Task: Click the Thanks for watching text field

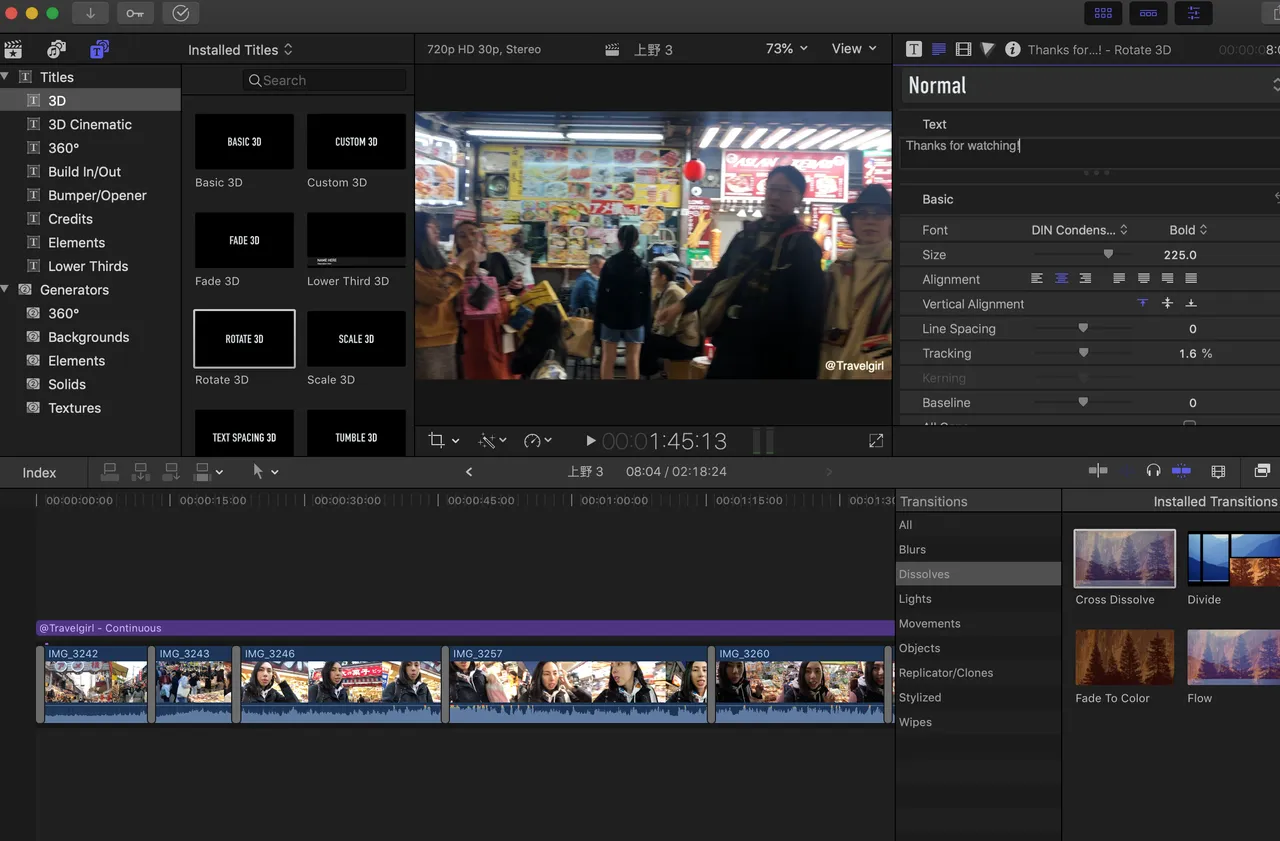Action: (x=1090, y=151)
